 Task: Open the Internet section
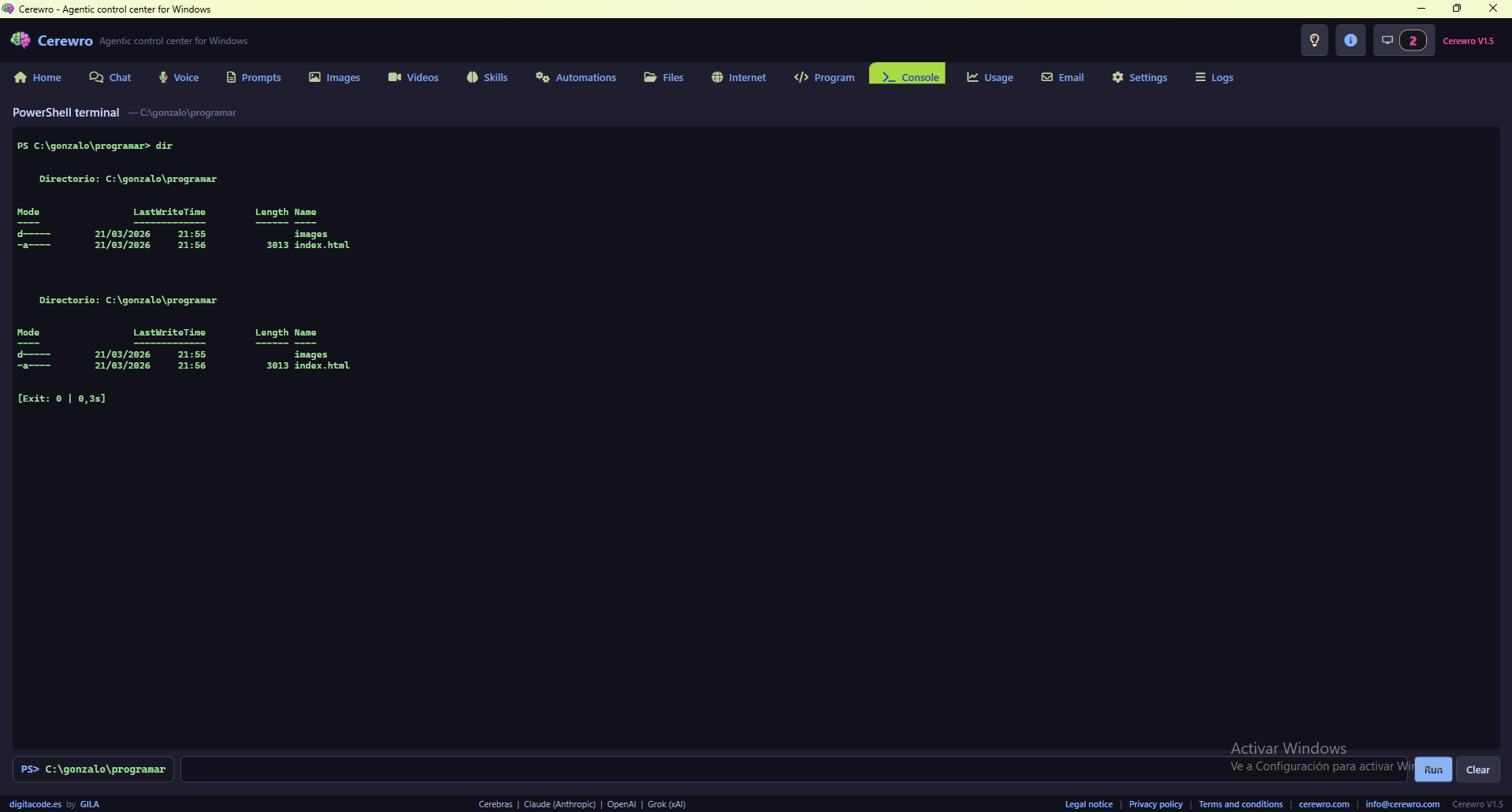click(737, 77)
